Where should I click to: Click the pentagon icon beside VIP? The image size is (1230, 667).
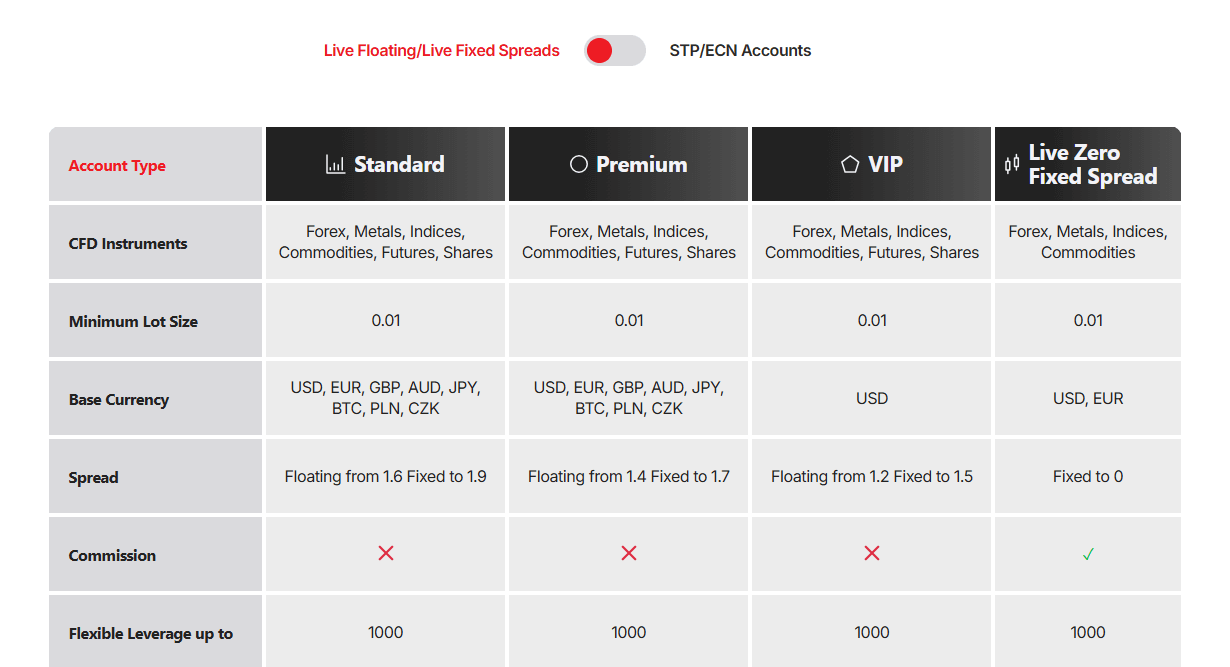[850, 164]
